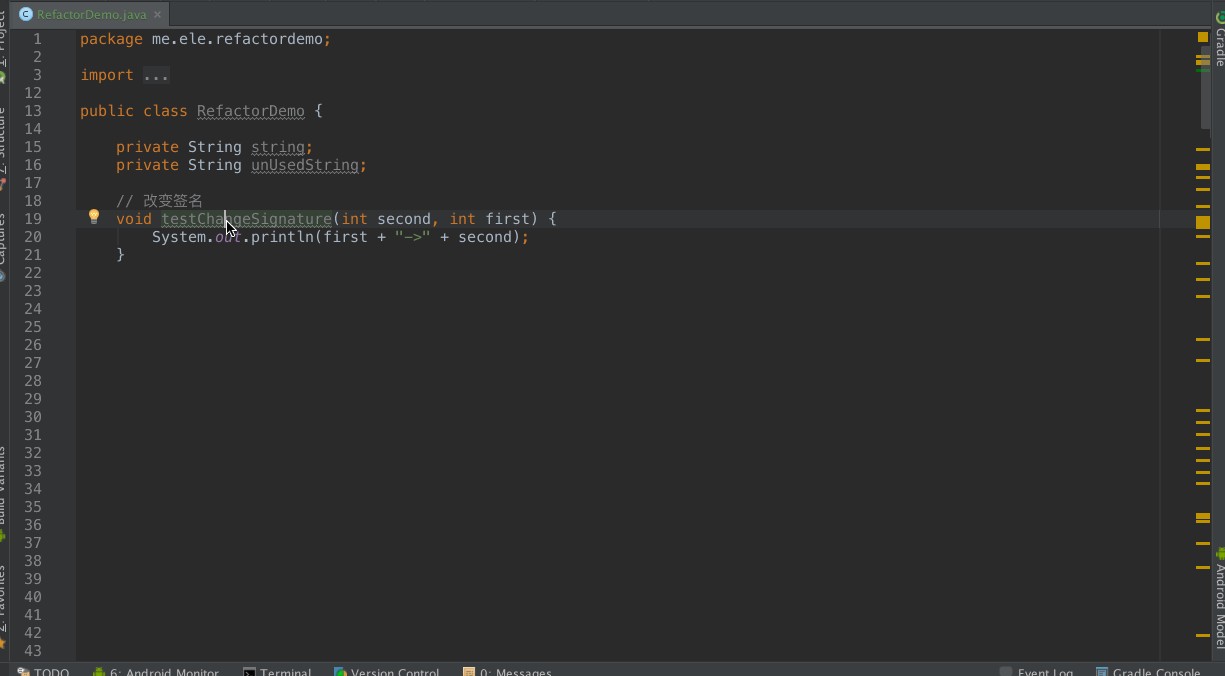The image size is (1225, 676).
Task: Click the lightbulb intention icon on line 19
Action: [x=94, y=217]
